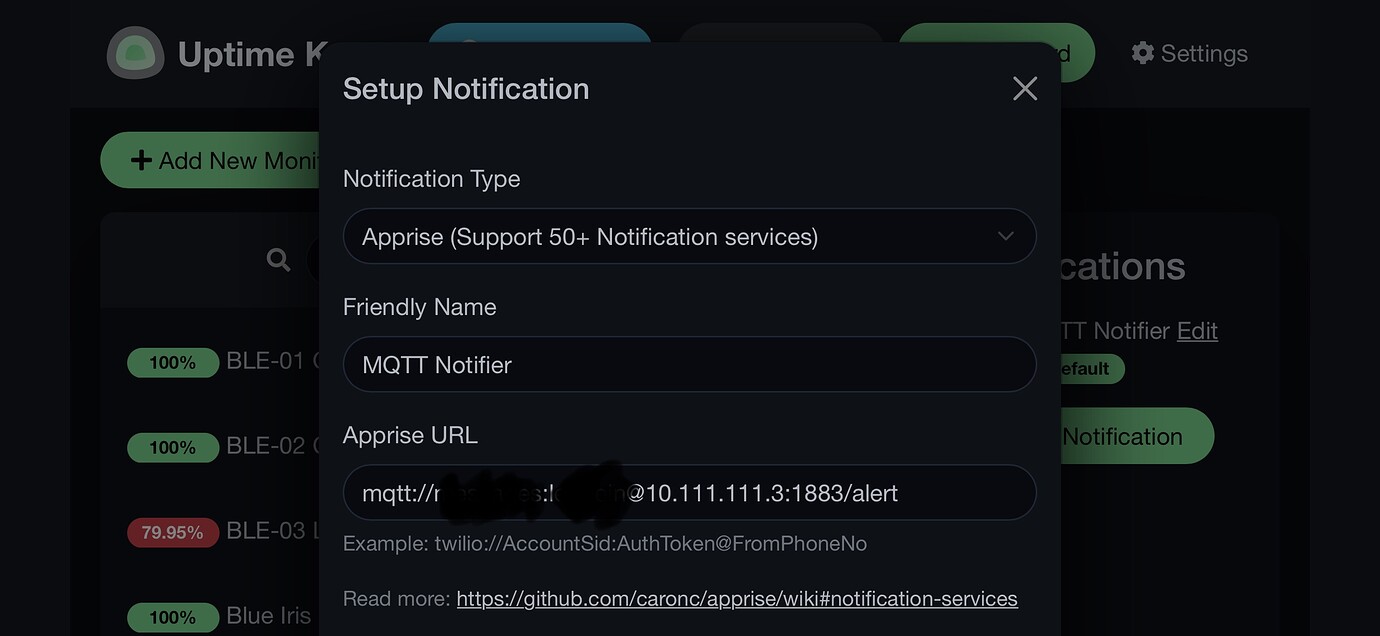Close the Setup Notification dialog with the X
The height and width of the screenshot is (636, 1380).
[x=1024, y=88]
